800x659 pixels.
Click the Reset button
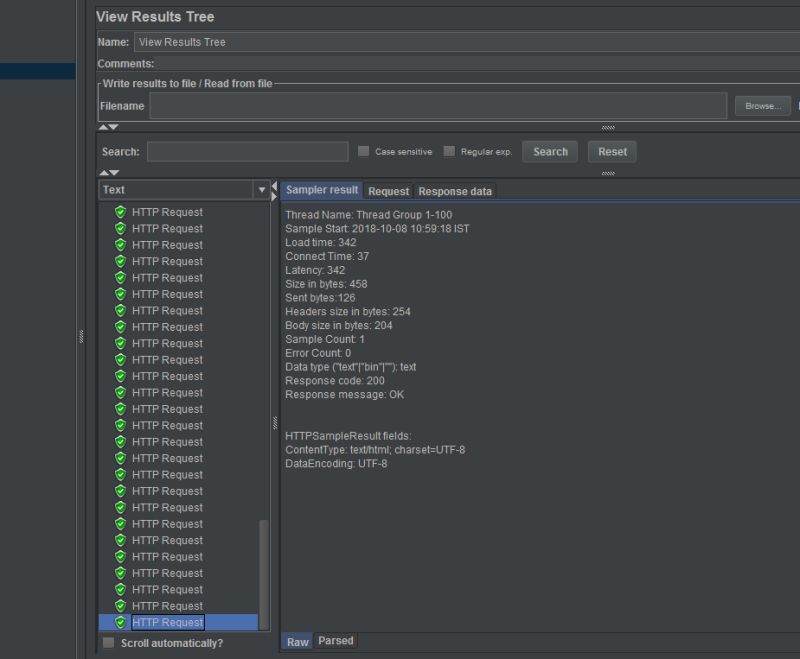(611, 151)
